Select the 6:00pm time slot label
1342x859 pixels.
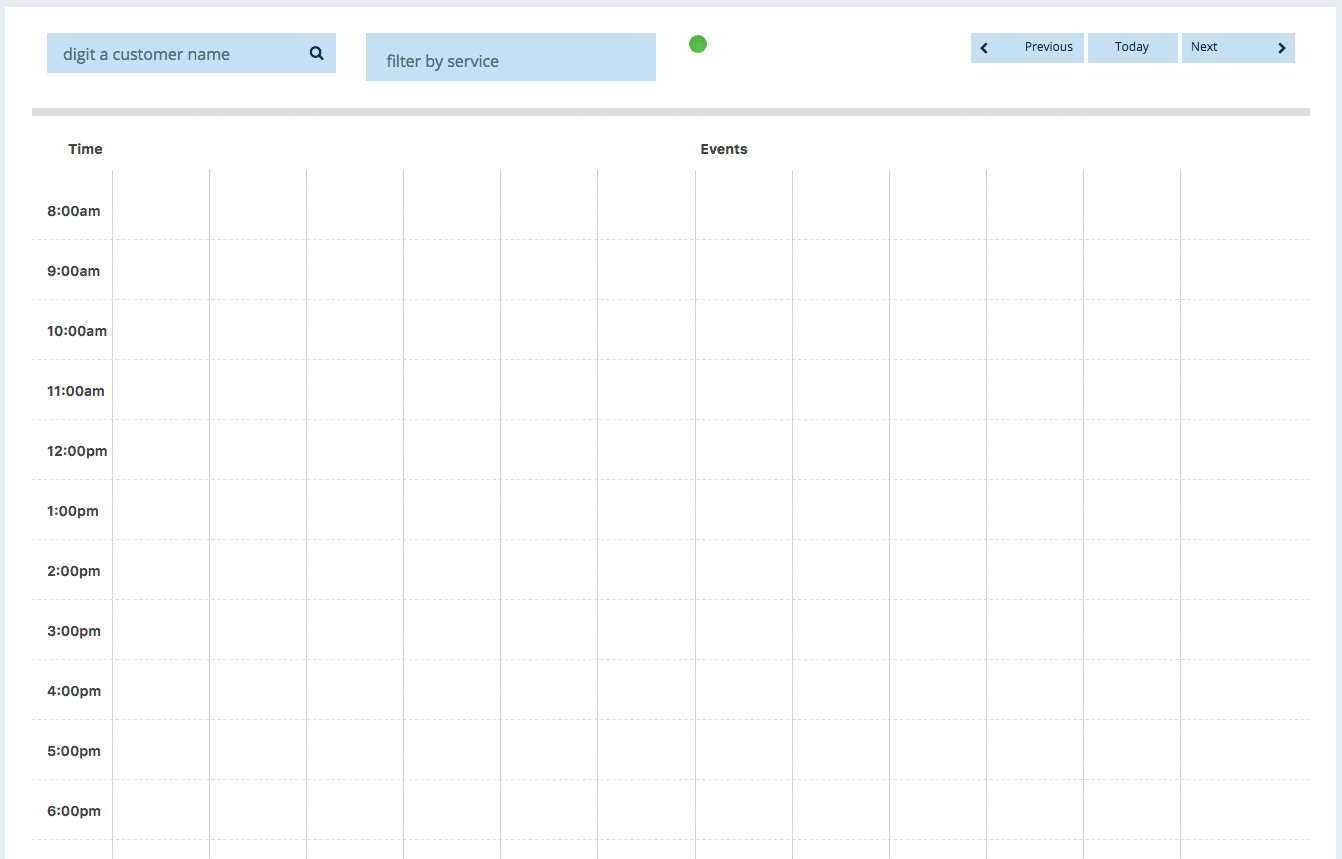click(73, 811)
